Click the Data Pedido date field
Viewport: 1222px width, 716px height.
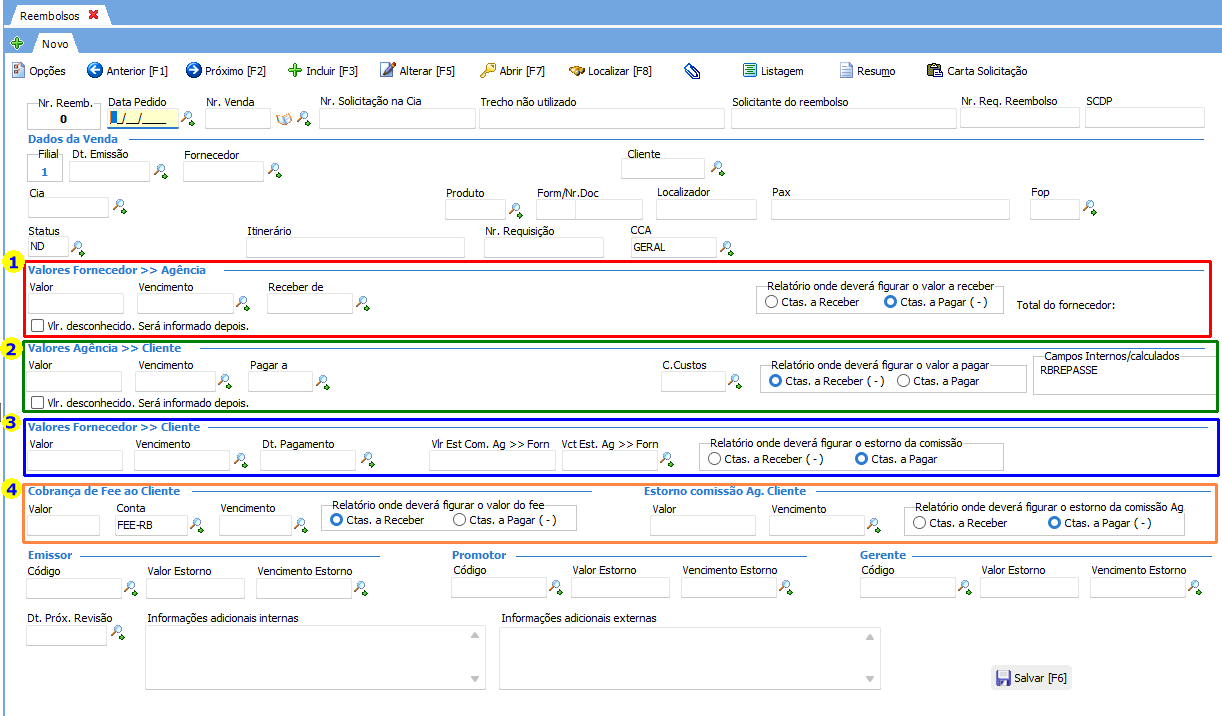point(142,119)
